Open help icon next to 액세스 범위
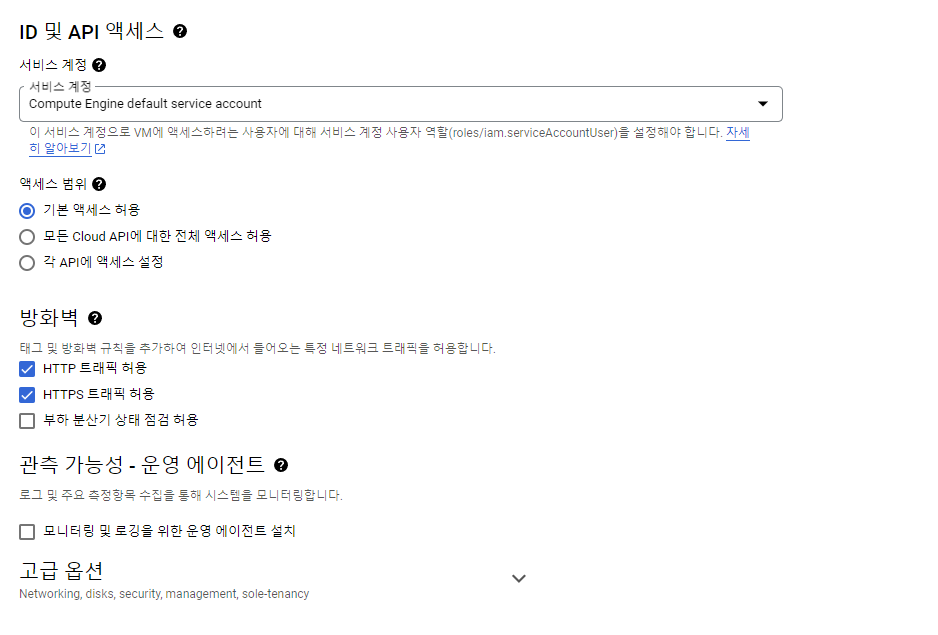 [99, 184]
